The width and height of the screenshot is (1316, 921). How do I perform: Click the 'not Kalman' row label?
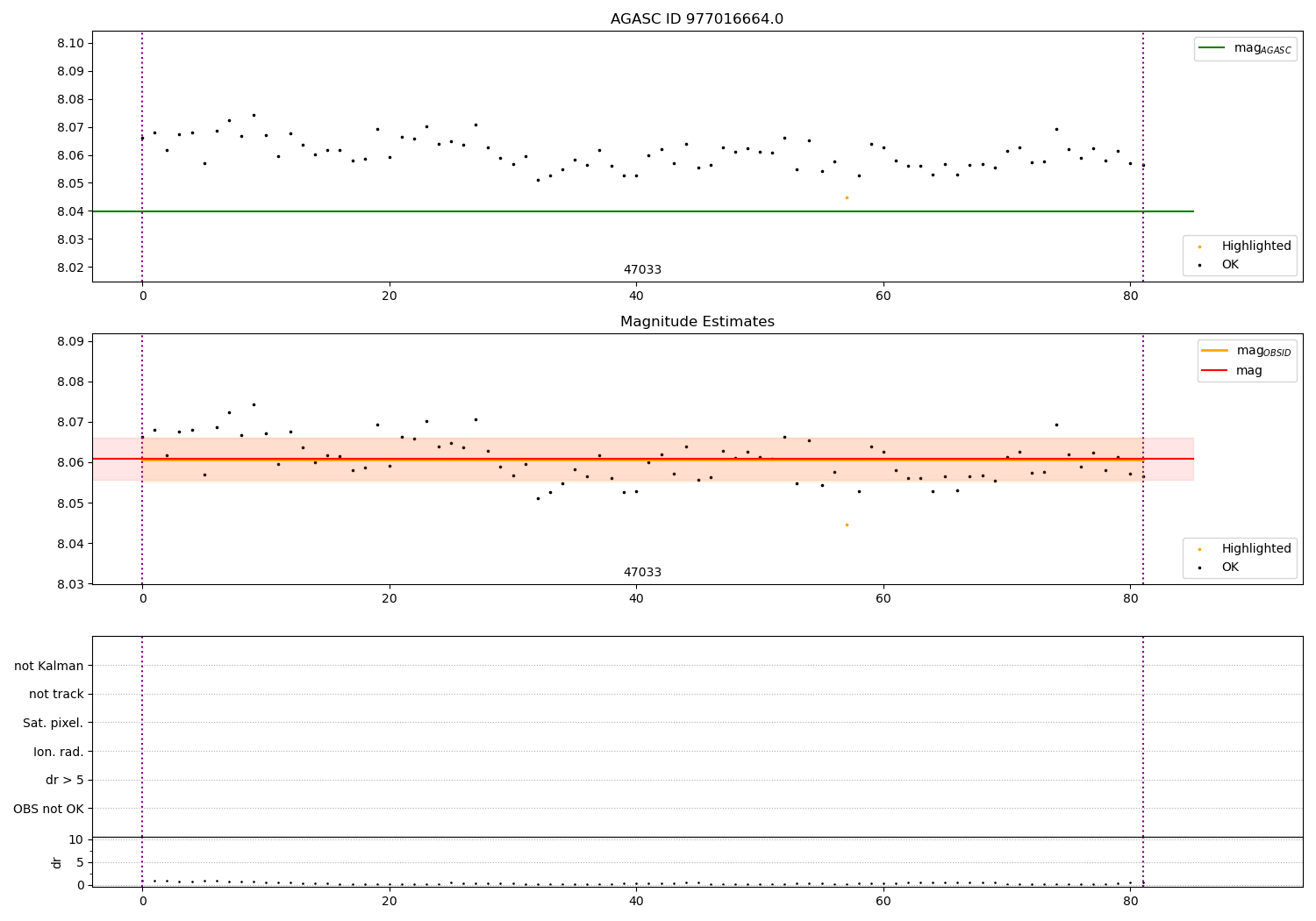pyautogui.click(x=49, y=666)
